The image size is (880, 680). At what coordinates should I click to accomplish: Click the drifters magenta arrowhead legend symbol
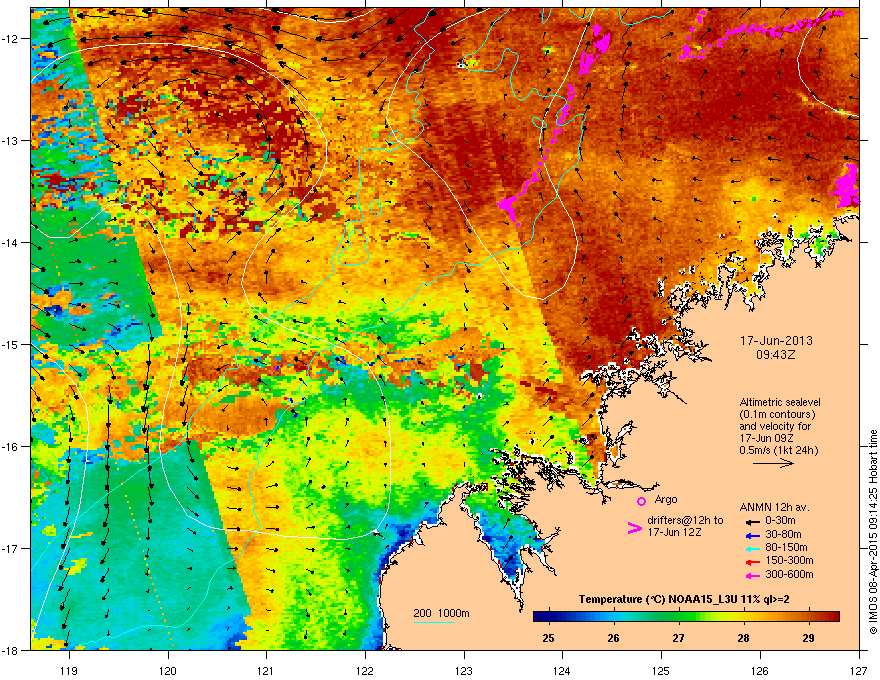click(x=634, y=527)
